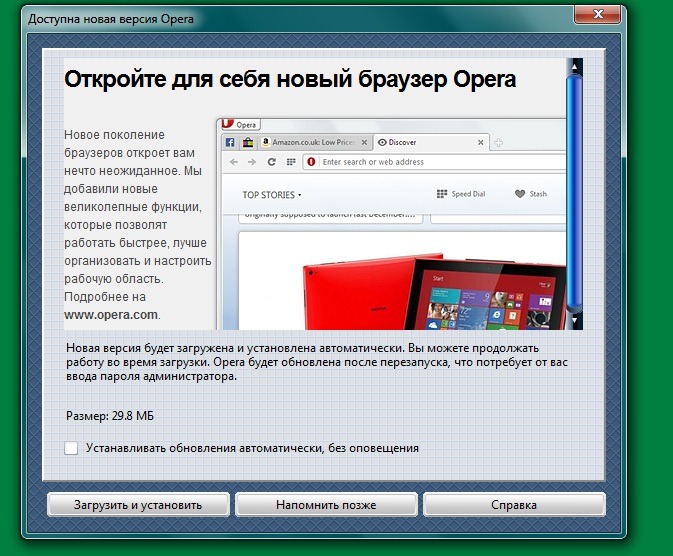The width and height of the screenshot is (673, 556).
Task: Click the heading Откройте для себя новый браузер Opera
Action: point(290,80)
